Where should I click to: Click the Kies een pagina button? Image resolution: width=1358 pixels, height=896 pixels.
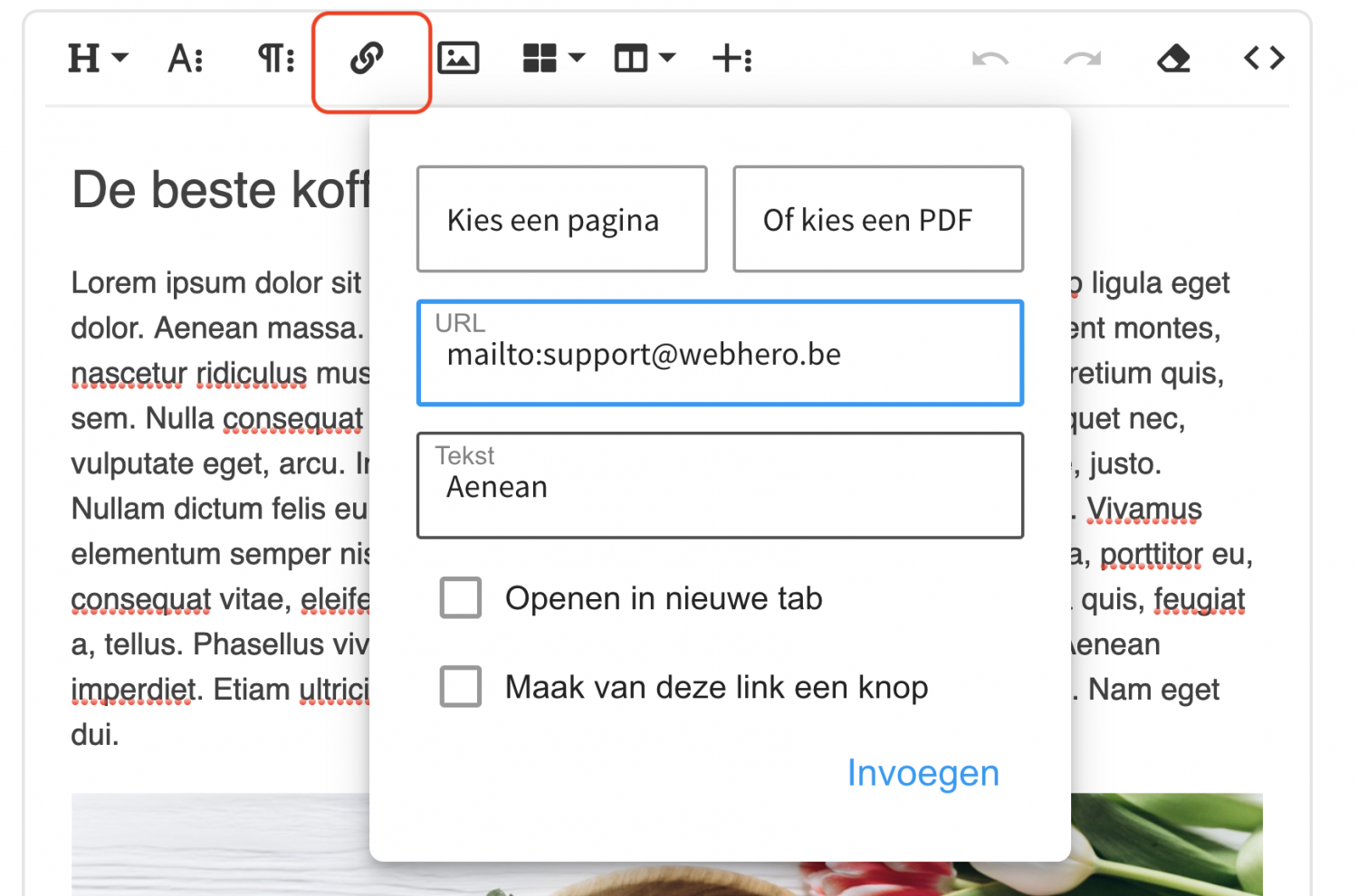561,219
